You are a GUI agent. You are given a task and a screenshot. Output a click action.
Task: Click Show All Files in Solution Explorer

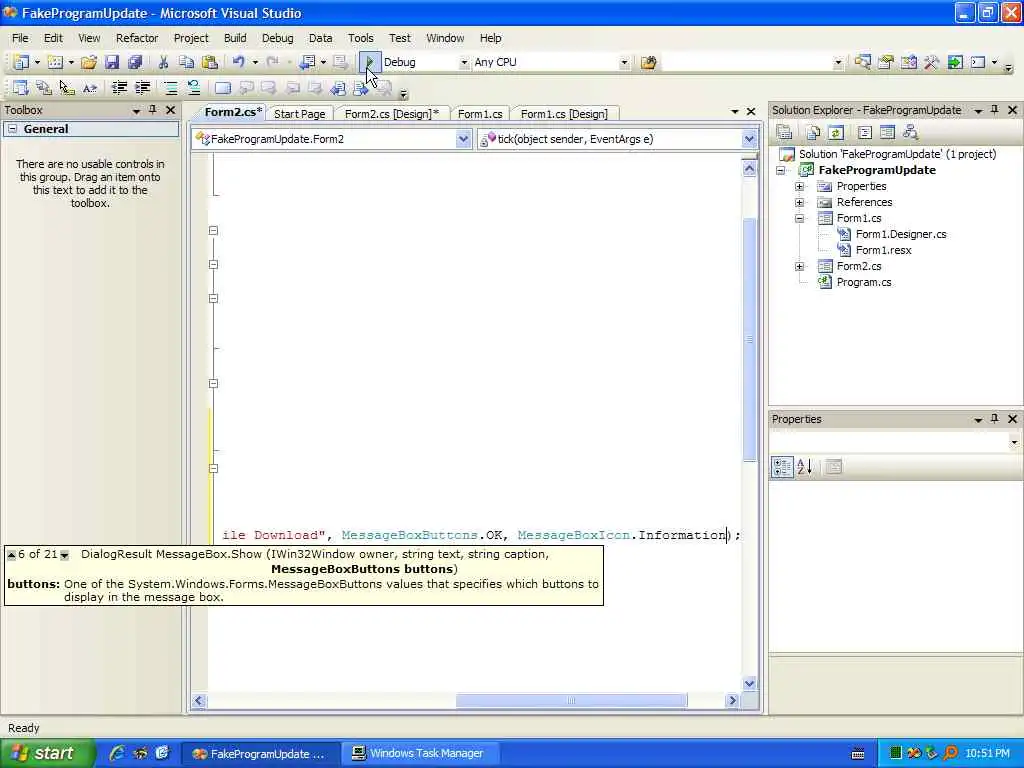[813, 133]
